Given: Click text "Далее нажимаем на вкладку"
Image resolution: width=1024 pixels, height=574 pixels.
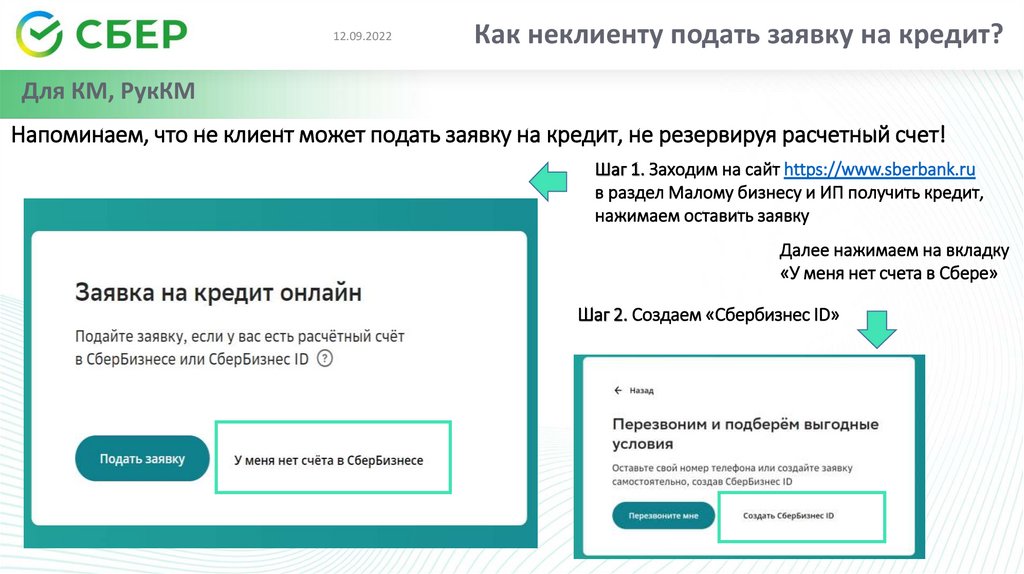Looking at the screenshot, I should pyautogui.click(x=894, y=251).
